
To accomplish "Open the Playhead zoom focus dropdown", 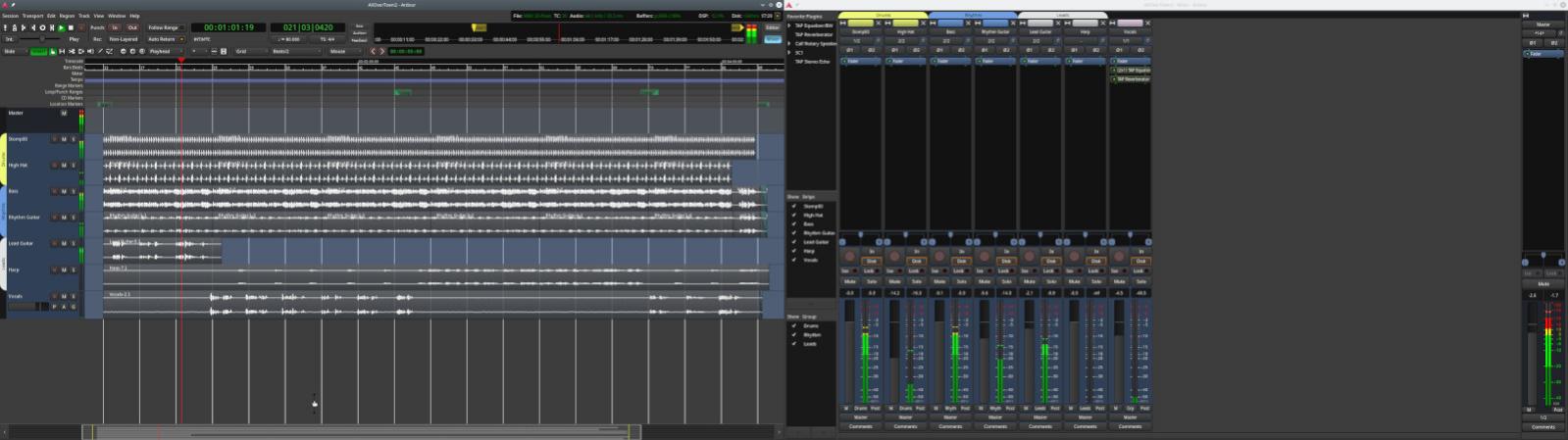I will point(166,51).
